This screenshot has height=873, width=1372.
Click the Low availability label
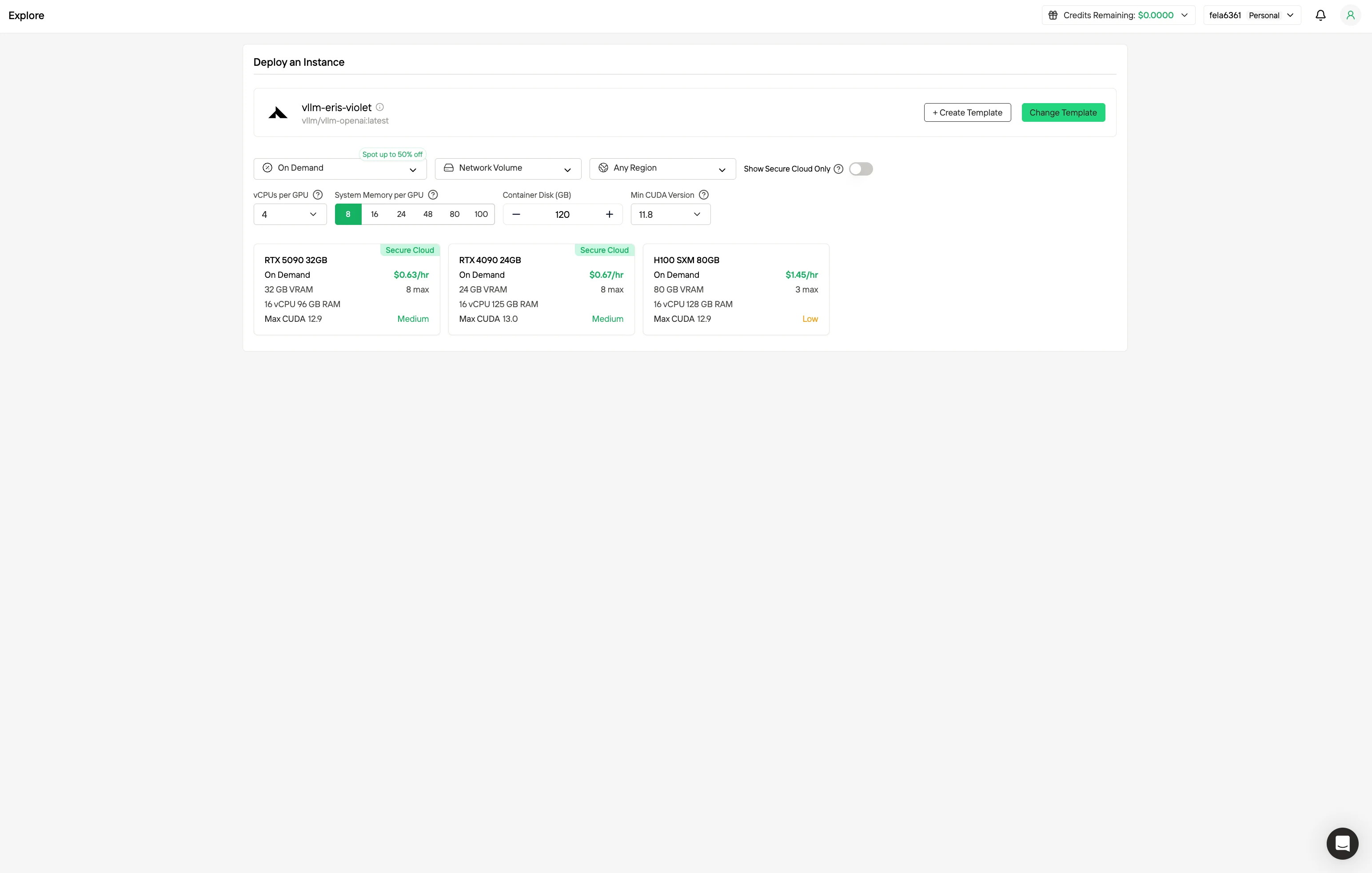pos(810,319)
